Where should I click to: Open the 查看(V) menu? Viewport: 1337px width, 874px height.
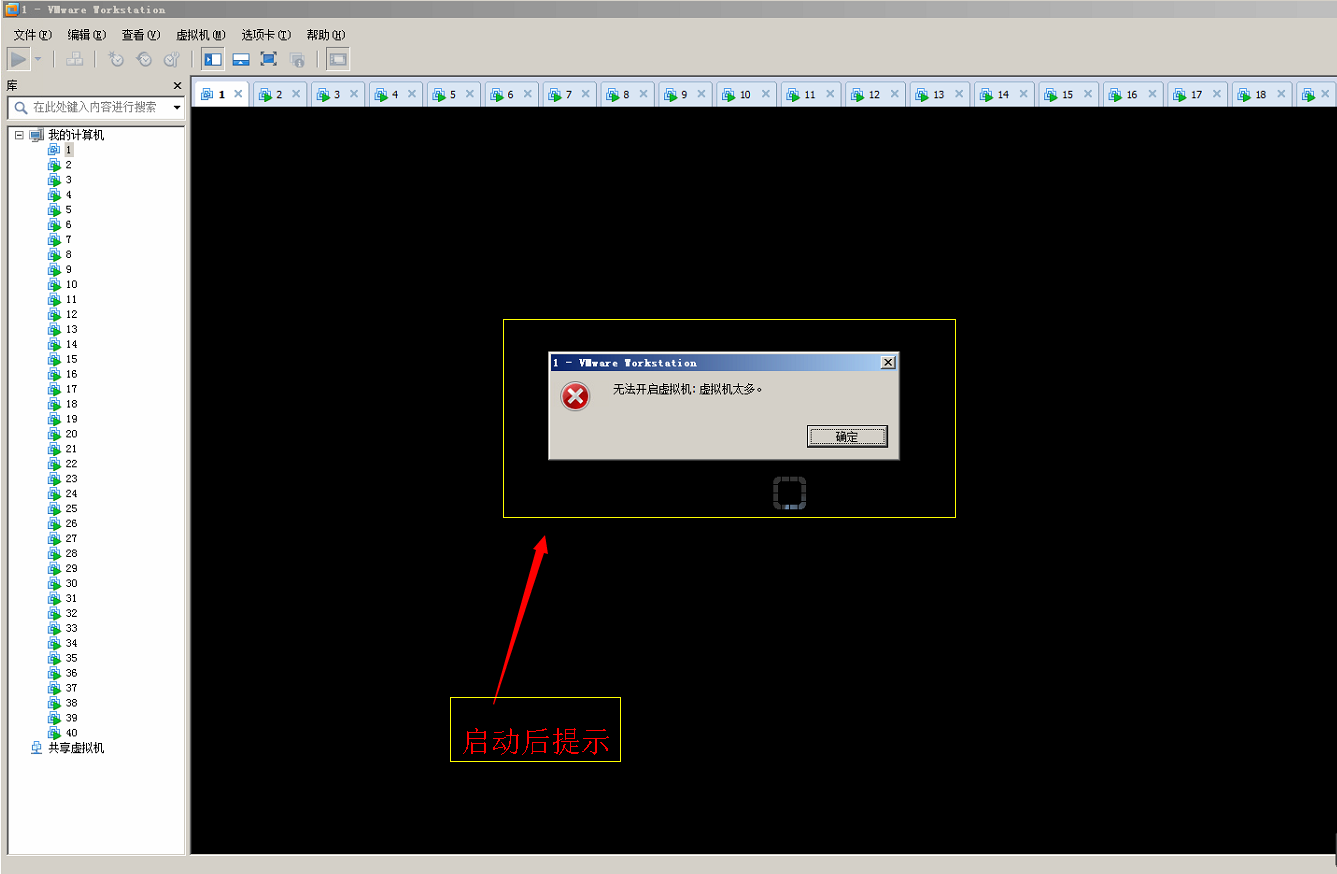pos(141,35)
